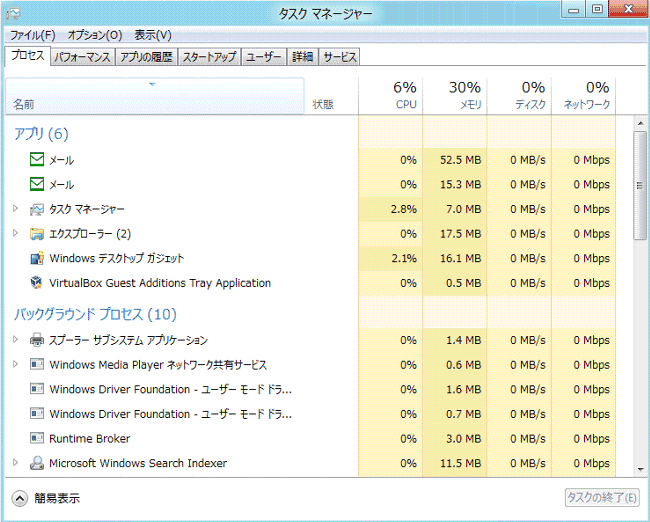Image resolution: width=650 pixels, height=522 pixels.
Task: Click the scrollbar down arrow
Action: click(x=640, y=469)
